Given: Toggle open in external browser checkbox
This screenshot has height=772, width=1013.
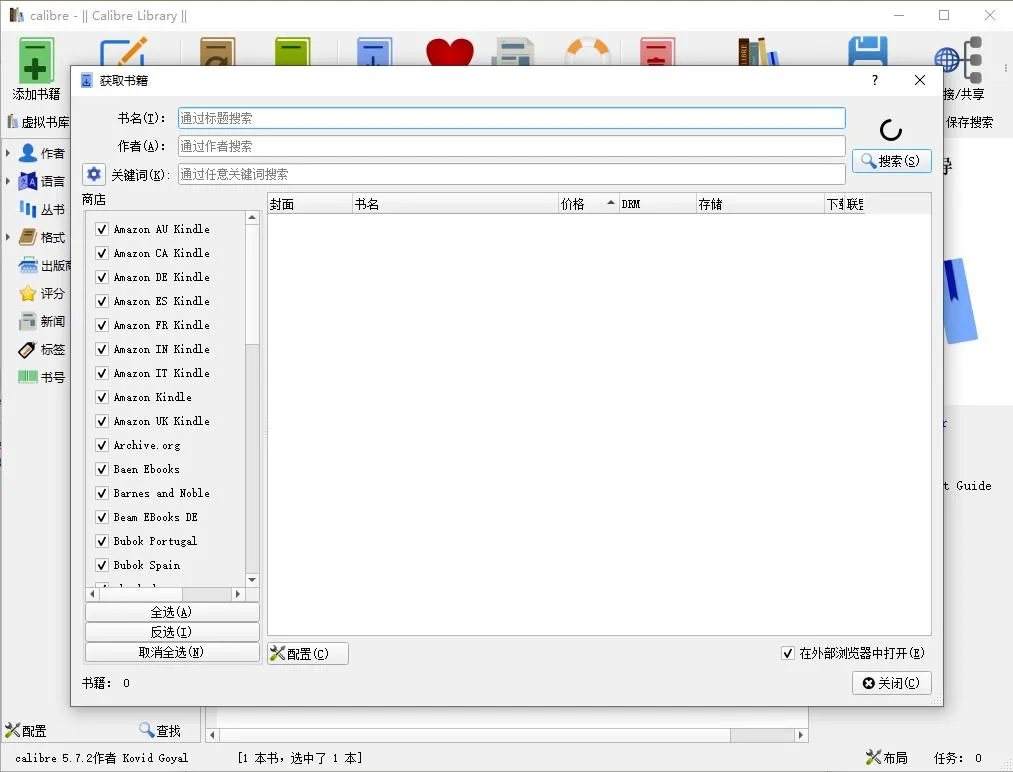Looking at the screenshot, I should point(788,653).
